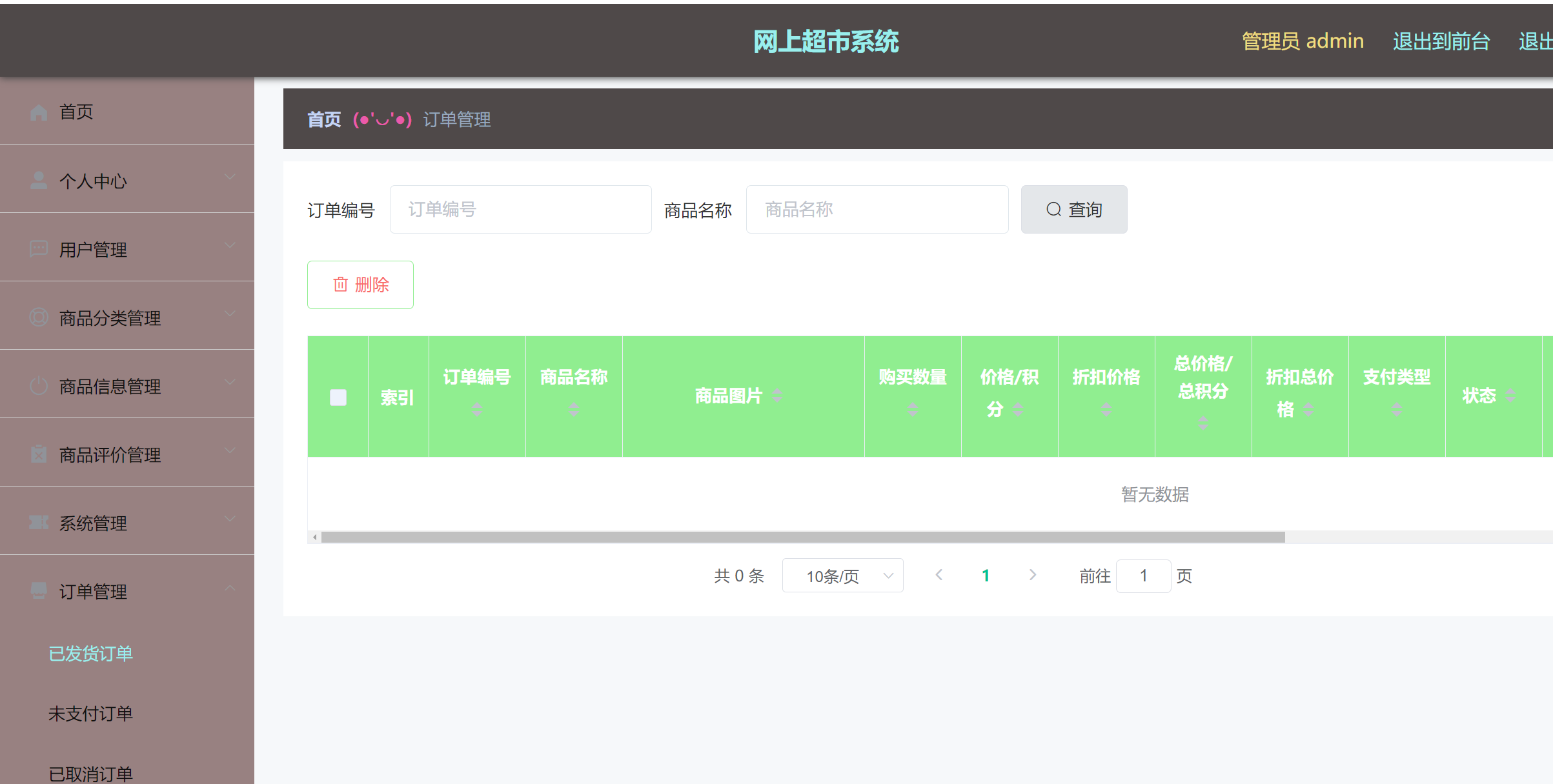This screenshot has height=784, width=1553.
Task: Collapse the 订单管理 sidebar section
Action: point(229,588)
